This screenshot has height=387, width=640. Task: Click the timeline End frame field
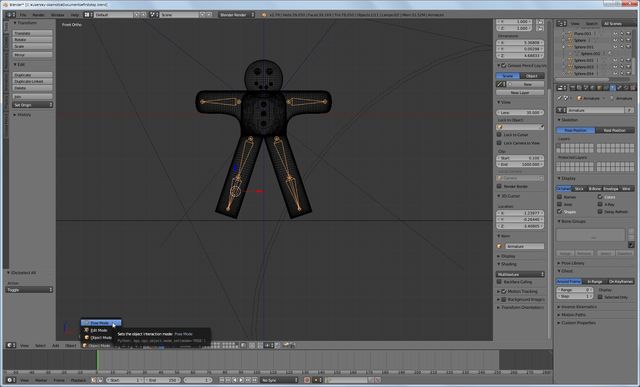[x=162, y=380]
